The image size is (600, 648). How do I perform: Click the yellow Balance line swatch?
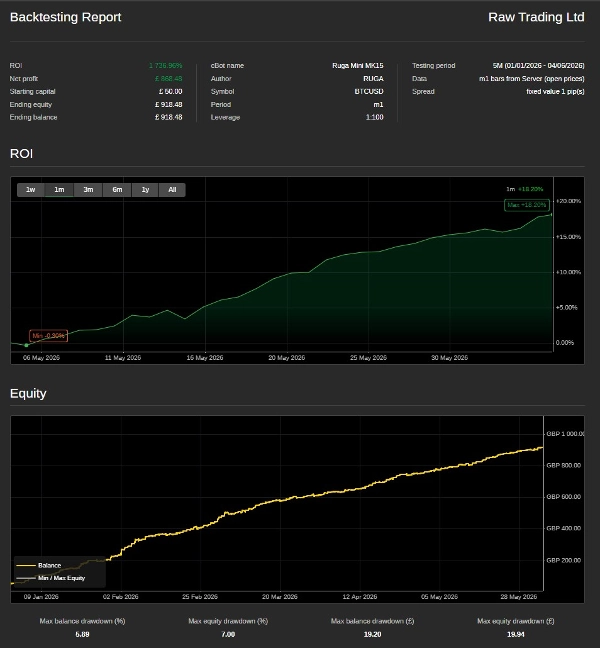pyautogui.click(x=26, y=565)
